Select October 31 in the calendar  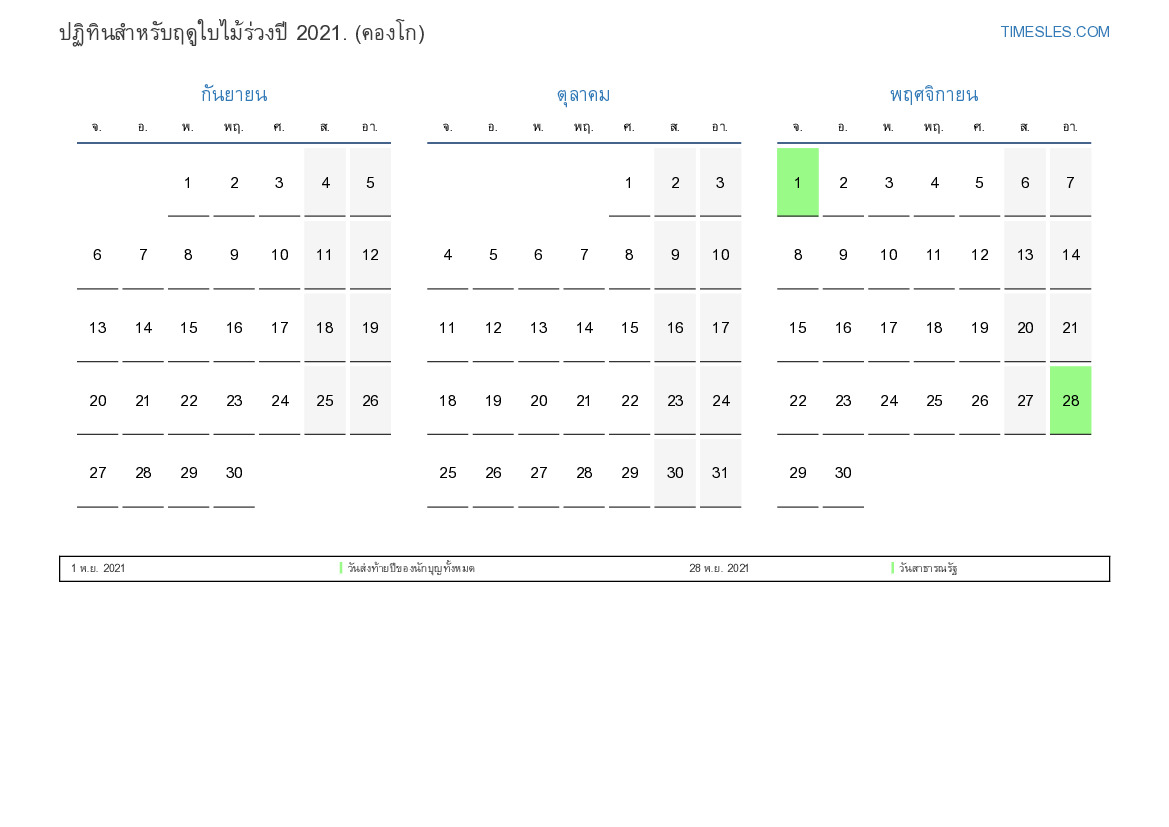720,473
